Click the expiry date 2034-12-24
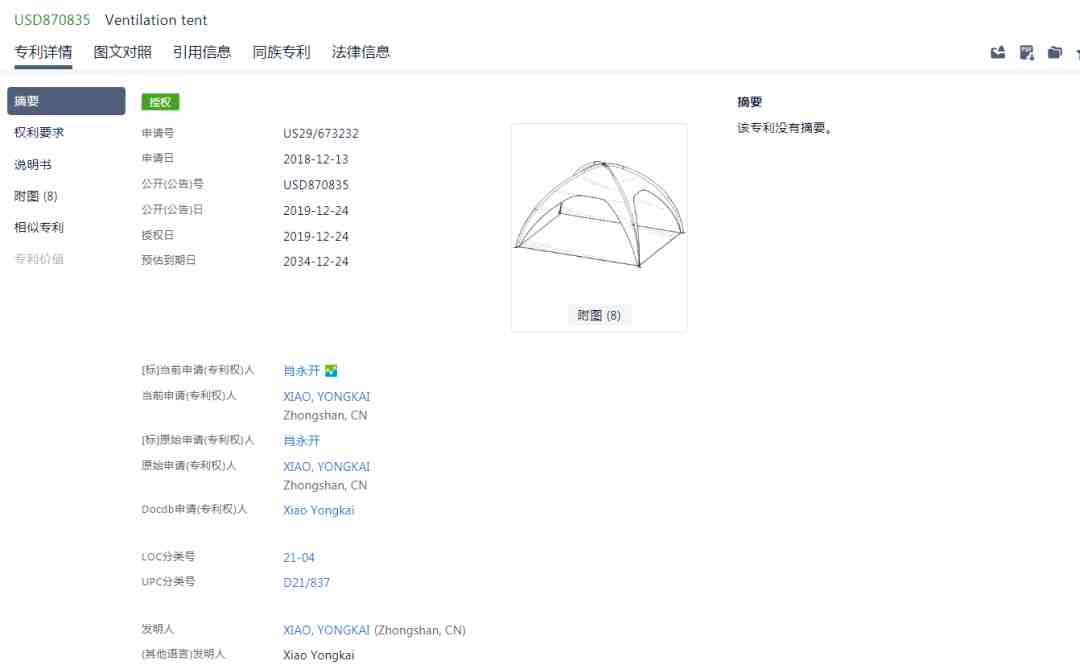The image size is (1080, 665). [x=315, y=262]
